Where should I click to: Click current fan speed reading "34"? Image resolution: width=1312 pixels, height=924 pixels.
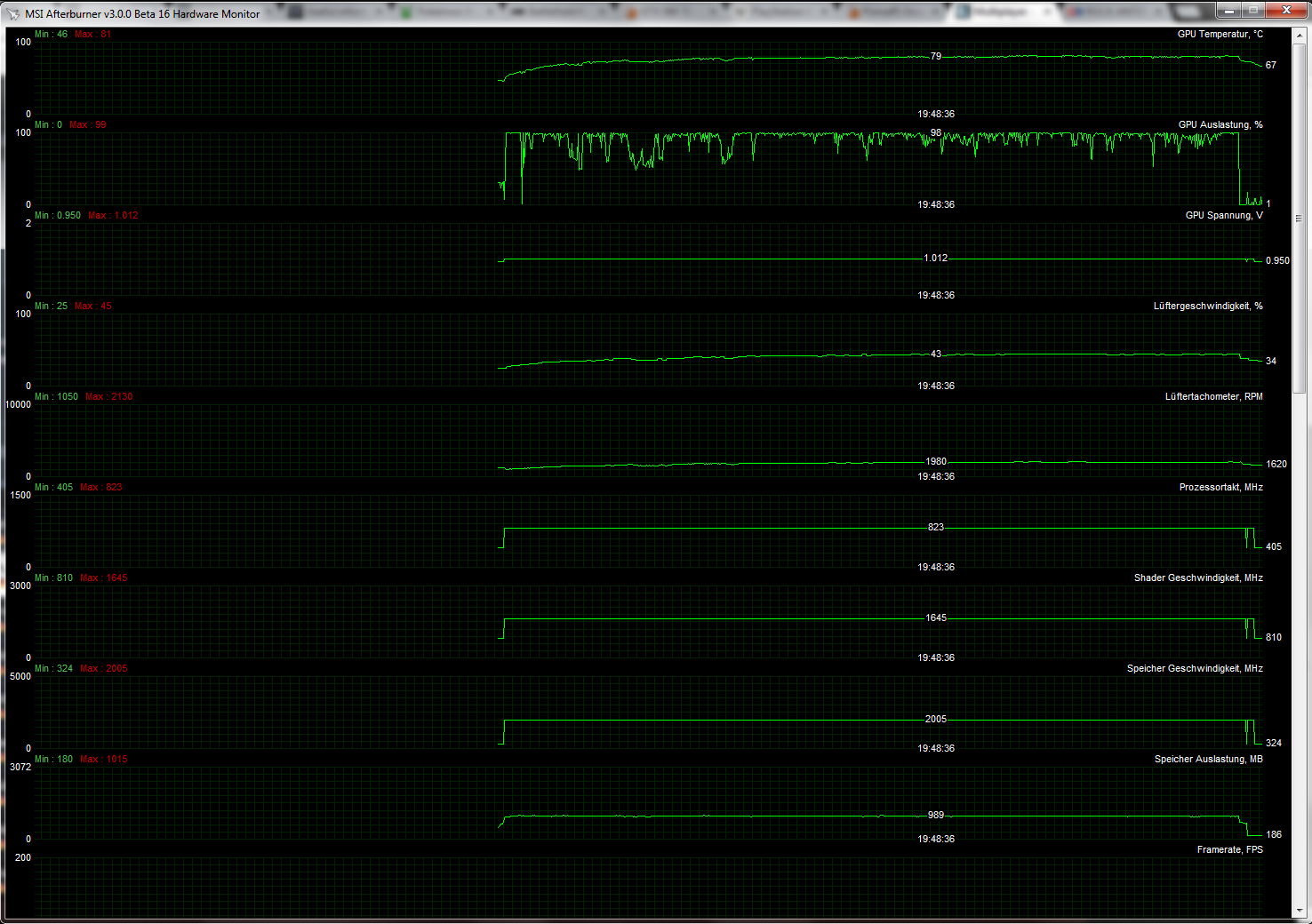tap(1271, 361)
